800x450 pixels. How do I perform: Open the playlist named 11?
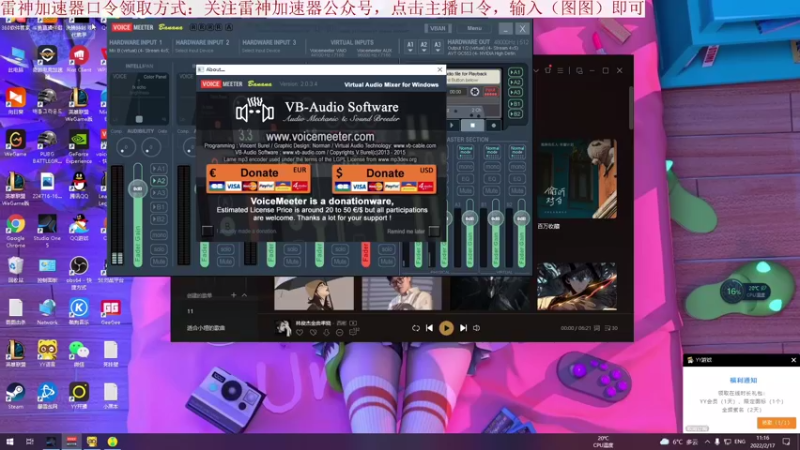click(190, 311)
